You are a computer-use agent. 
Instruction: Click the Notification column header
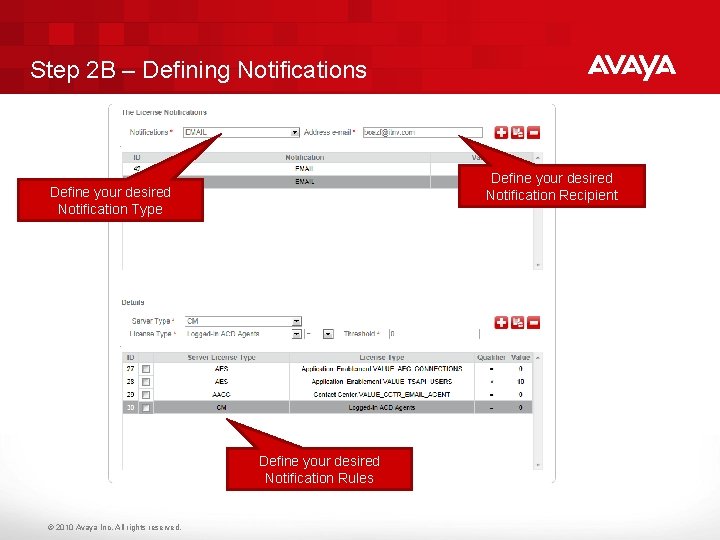304,158
